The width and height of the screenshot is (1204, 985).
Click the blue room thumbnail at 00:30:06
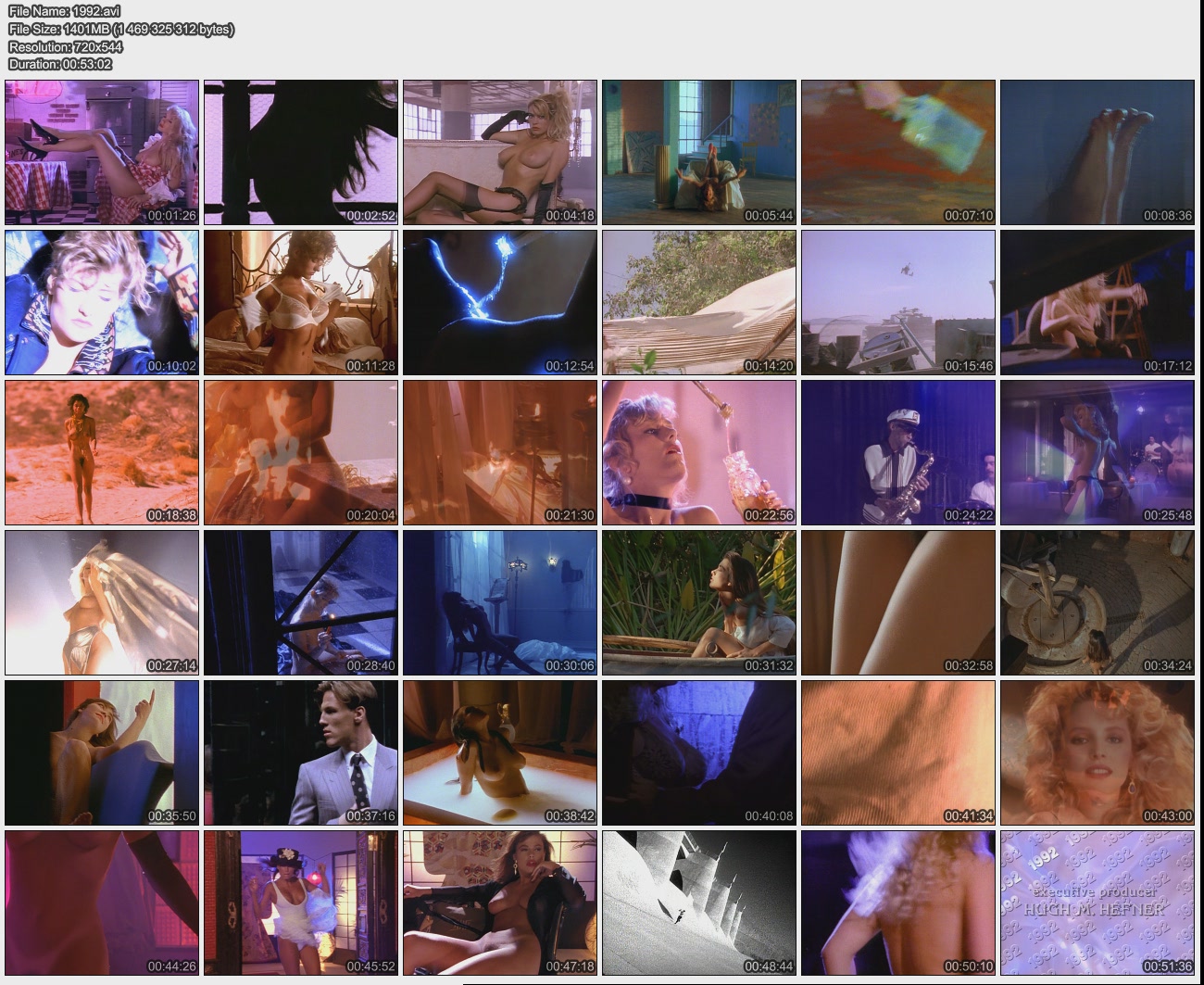coord(499,602)
